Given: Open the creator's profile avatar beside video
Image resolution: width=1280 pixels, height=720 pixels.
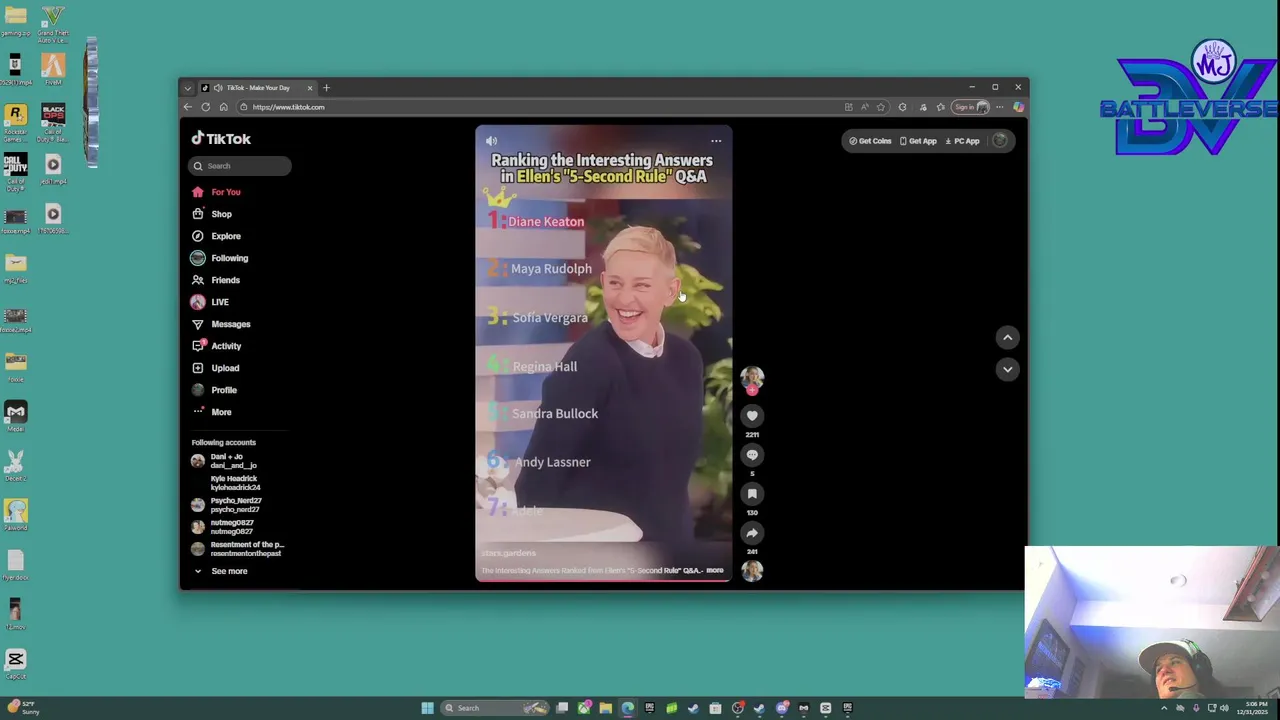Looking at the screenshot, I should coord(752,377).
